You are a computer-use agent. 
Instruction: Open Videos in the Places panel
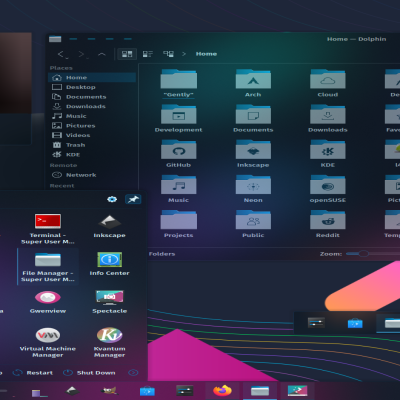(92, 135)
